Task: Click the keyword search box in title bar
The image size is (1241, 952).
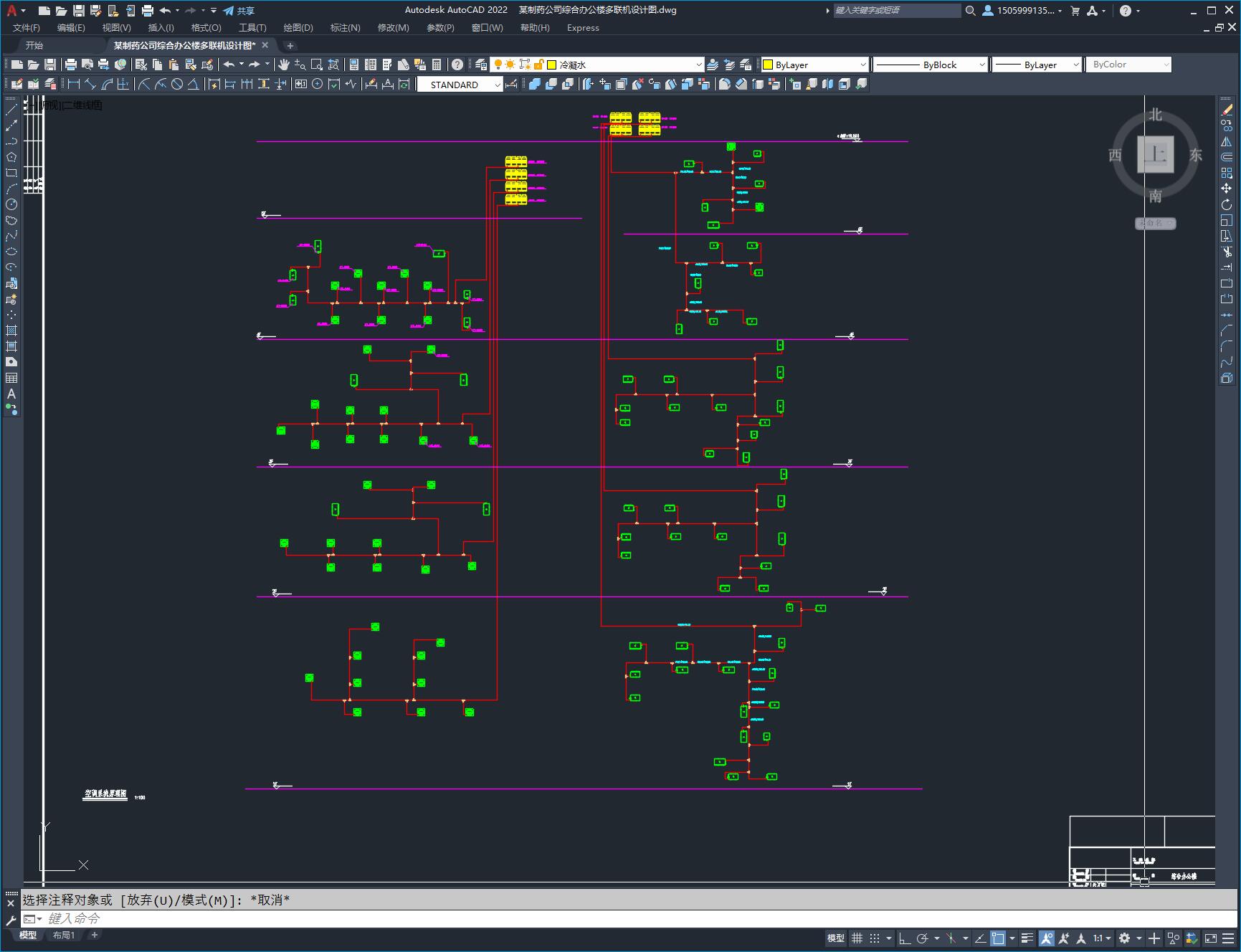Action: coord(897,10)
